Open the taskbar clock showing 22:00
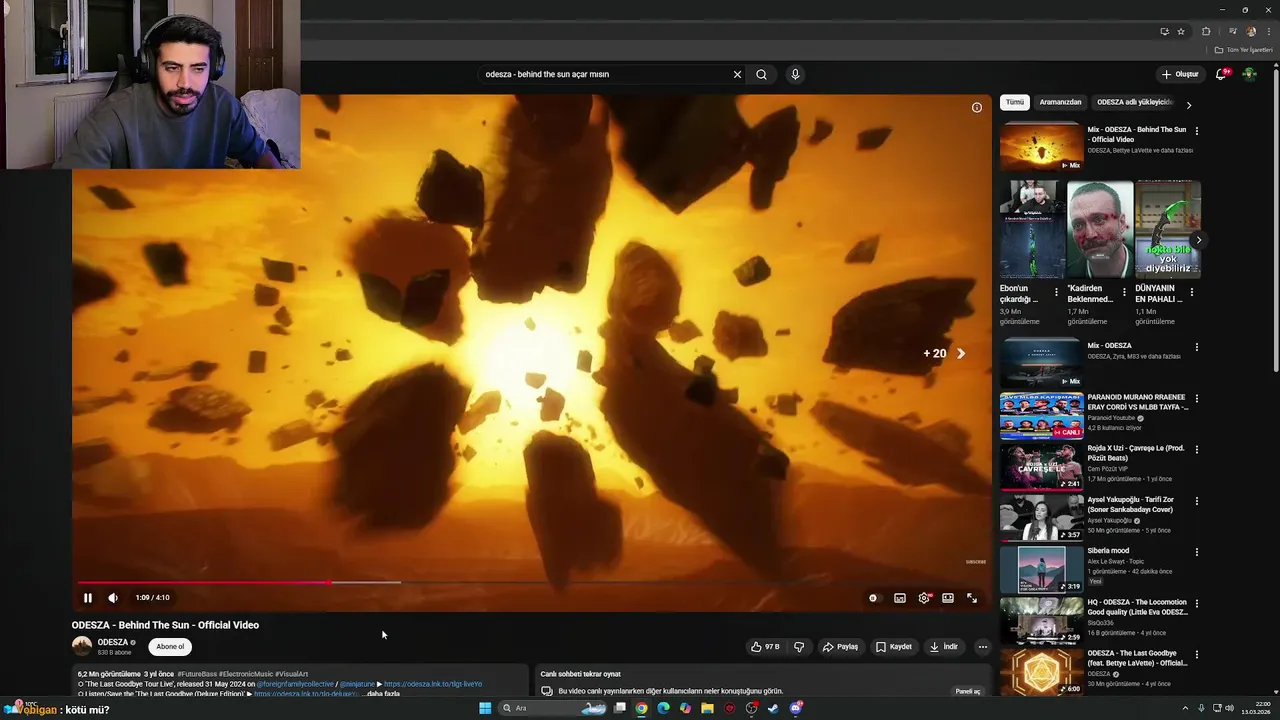 coord(1256,708)
